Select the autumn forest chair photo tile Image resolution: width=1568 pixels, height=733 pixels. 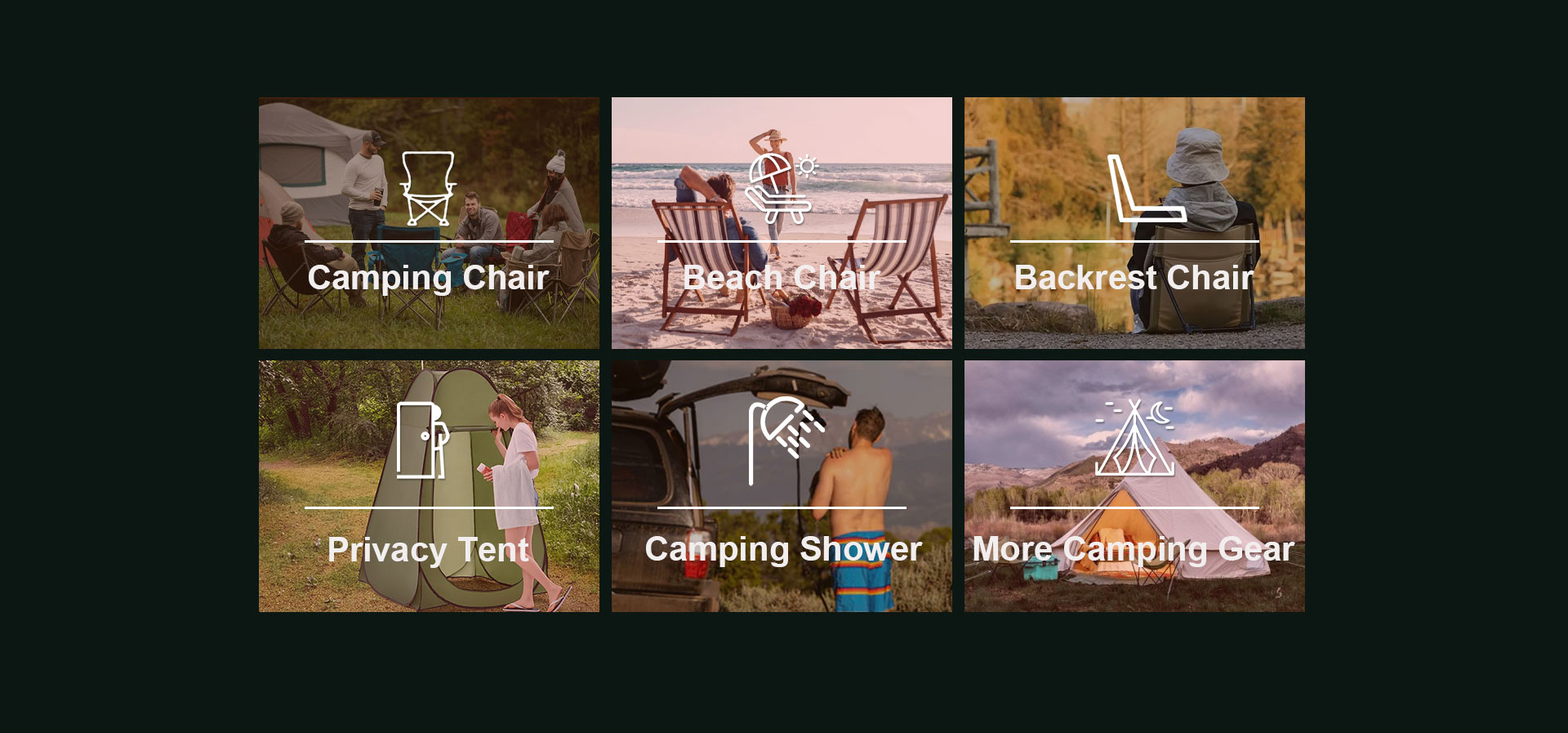coord(1134,223)
